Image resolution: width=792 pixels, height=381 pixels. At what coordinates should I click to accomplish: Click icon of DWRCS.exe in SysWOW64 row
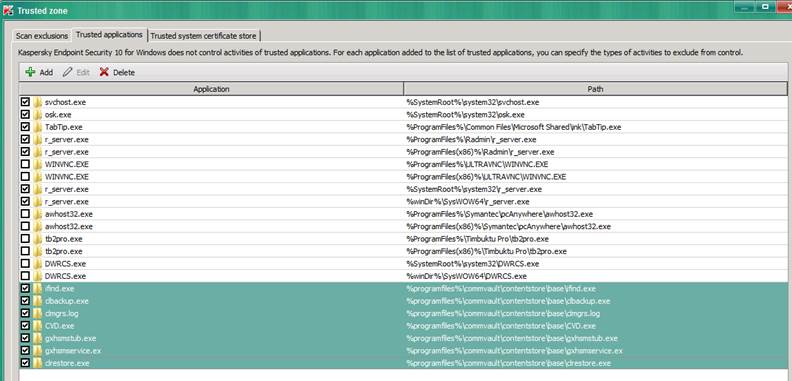[x=38, y=276]
